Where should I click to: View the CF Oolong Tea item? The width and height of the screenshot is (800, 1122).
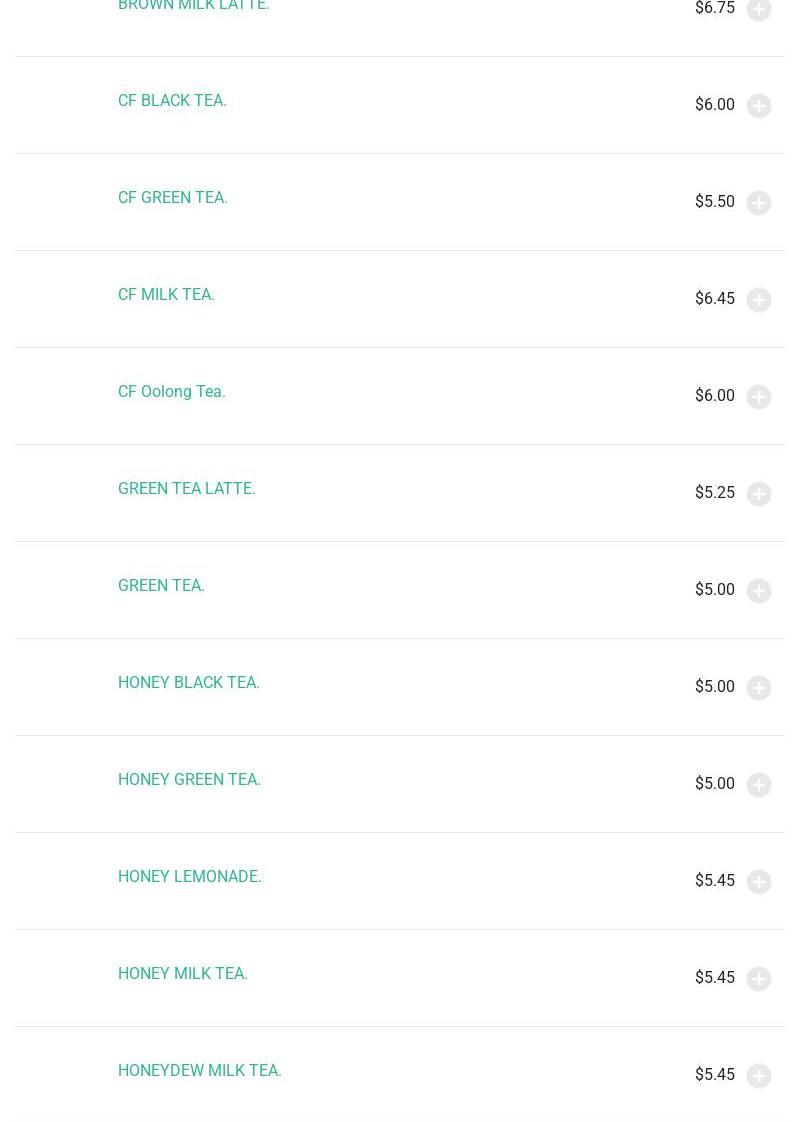tap(172, 392)
